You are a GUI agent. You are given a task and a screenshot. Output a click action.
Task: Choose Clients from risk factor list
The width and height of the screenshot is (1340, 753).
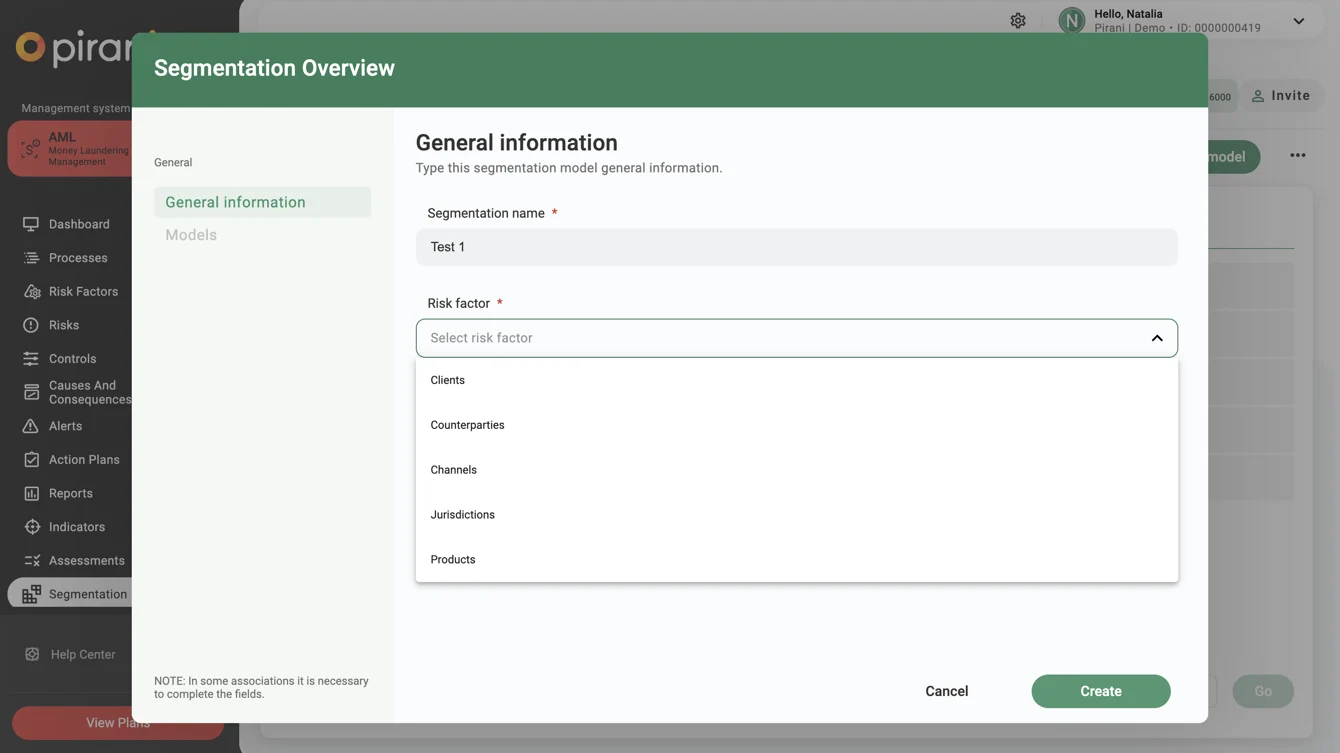447,380
